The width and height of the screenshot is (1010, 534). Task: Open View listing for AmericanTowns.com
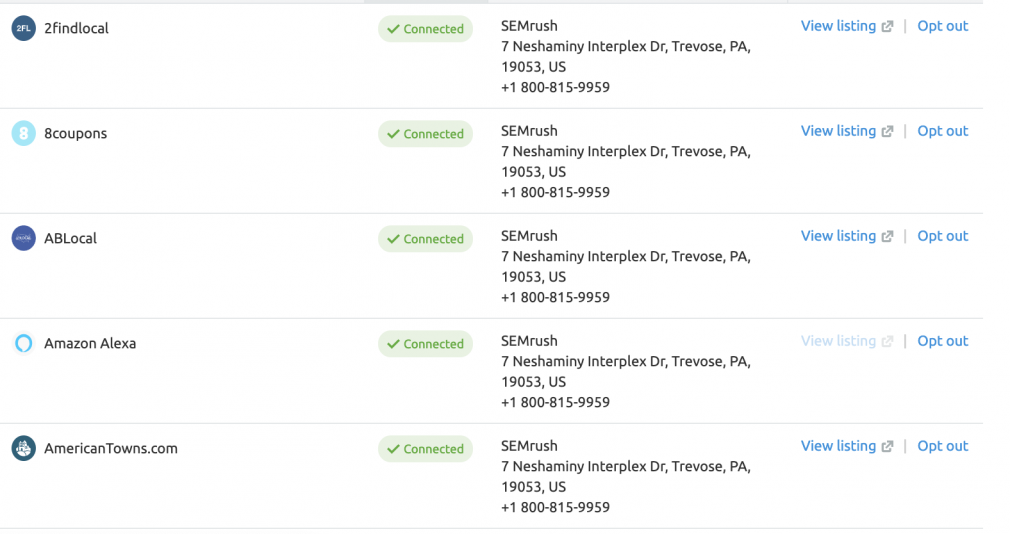point(838,446)
